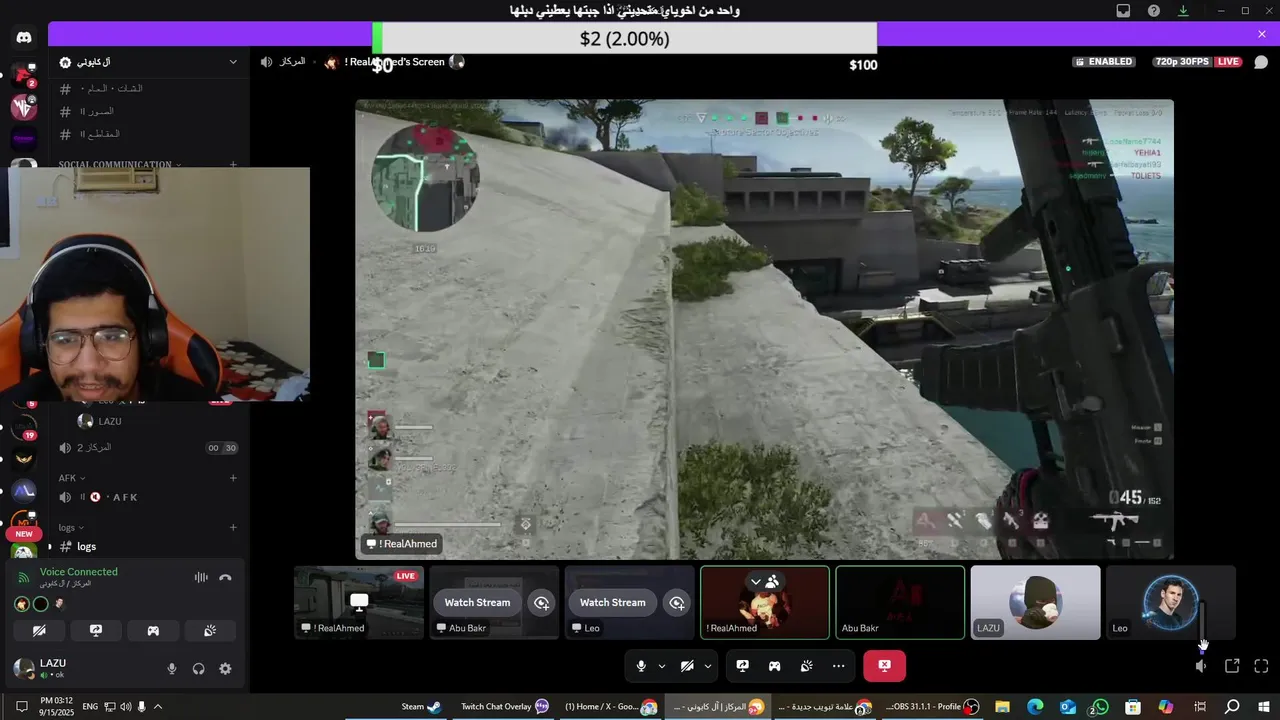The height and width of the screenshot is (720, 1280).
Task: Pop out the stream window
Action: pos(1232,666)
